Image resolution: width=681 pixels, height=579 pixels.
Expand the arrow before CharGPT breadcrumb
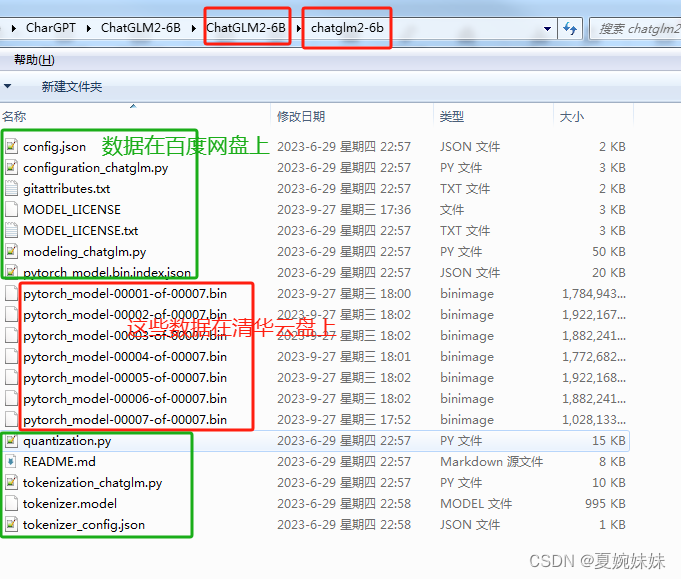click(14, 28)
